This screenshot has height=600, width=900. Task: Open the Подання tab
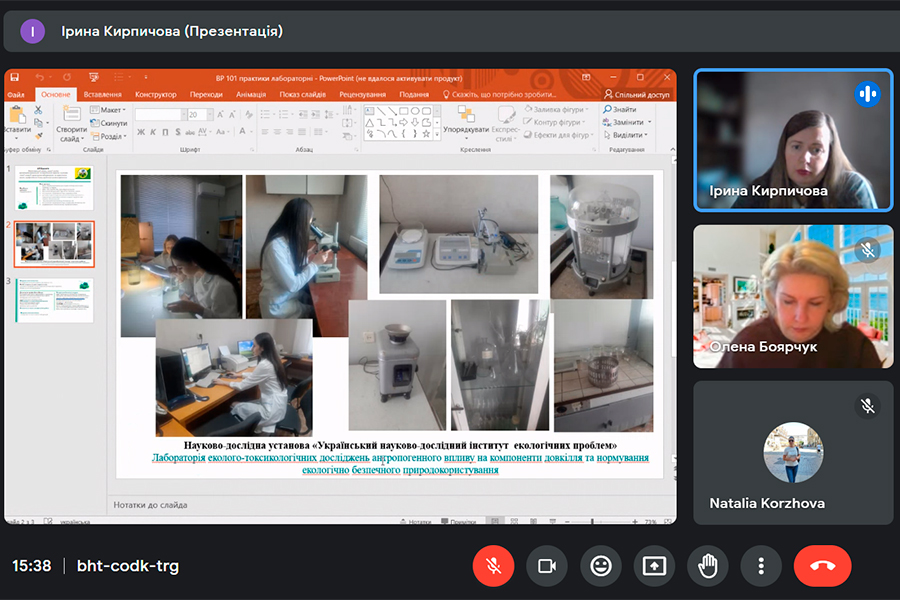(414, 95)
